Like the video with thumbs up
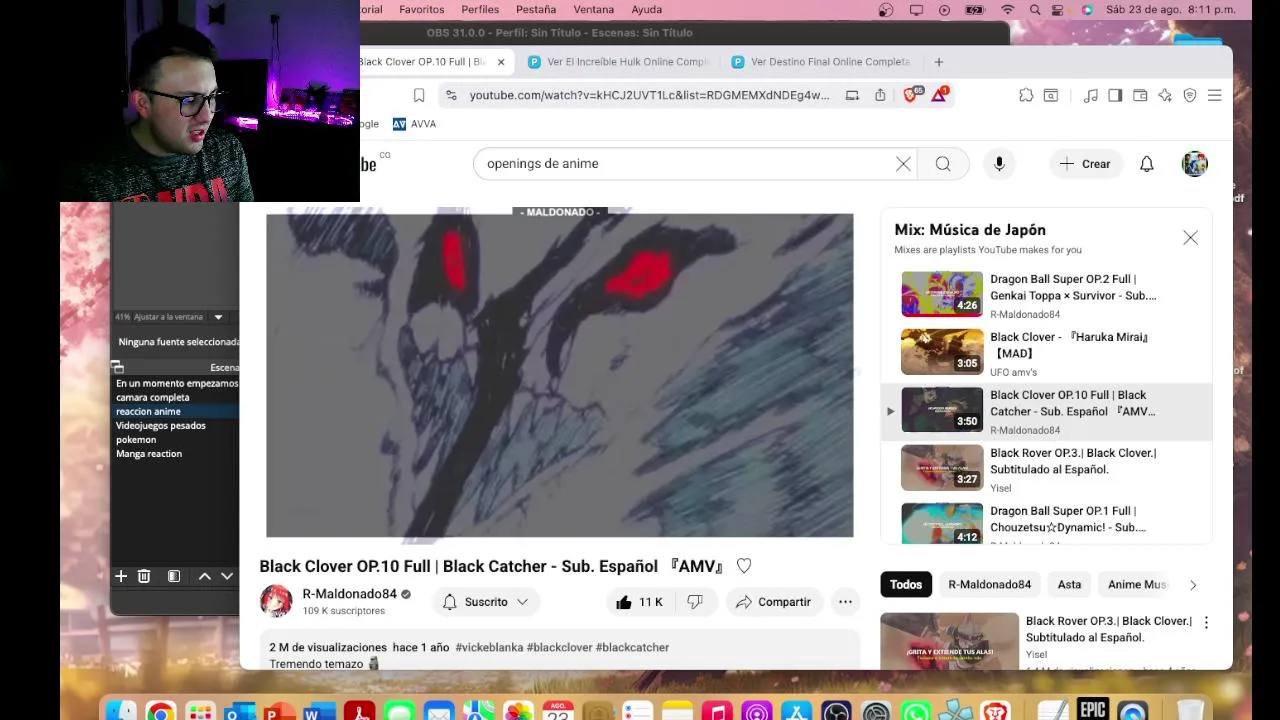 point(639,602)
